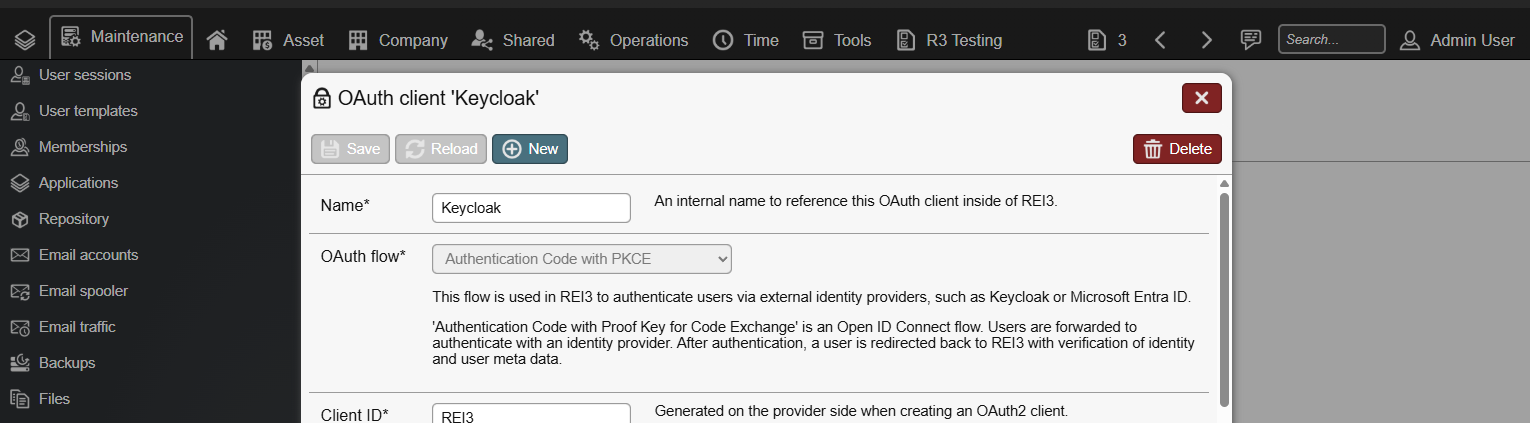Switch to the Asset application
This screenshot has height=423, width=1530.
coord(288,40)
